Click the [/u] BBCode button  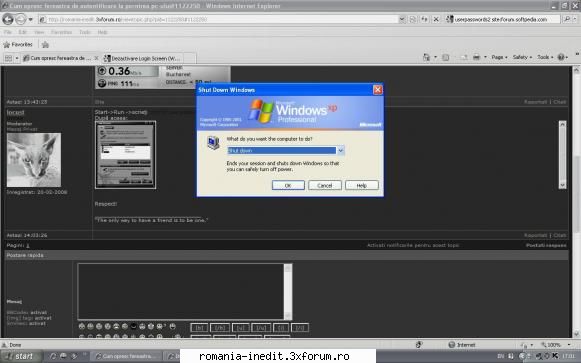(261, 328)
